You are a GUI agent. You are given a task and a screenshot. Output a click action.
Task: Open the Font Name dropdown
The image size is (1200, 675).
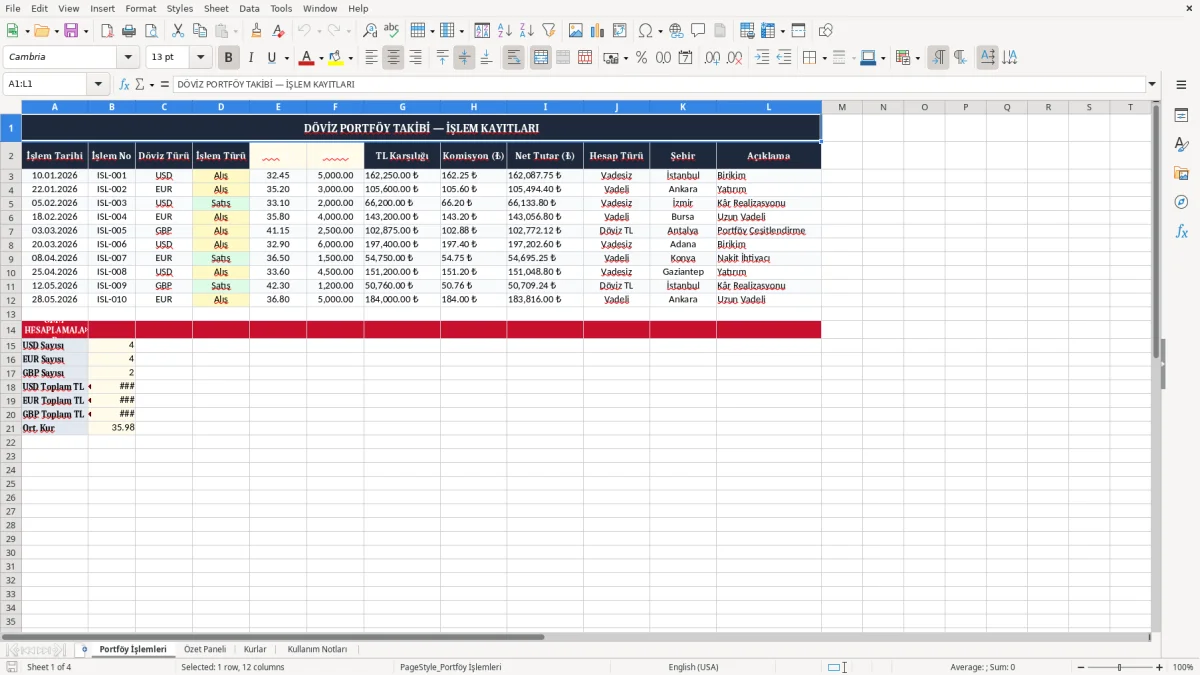128,58
